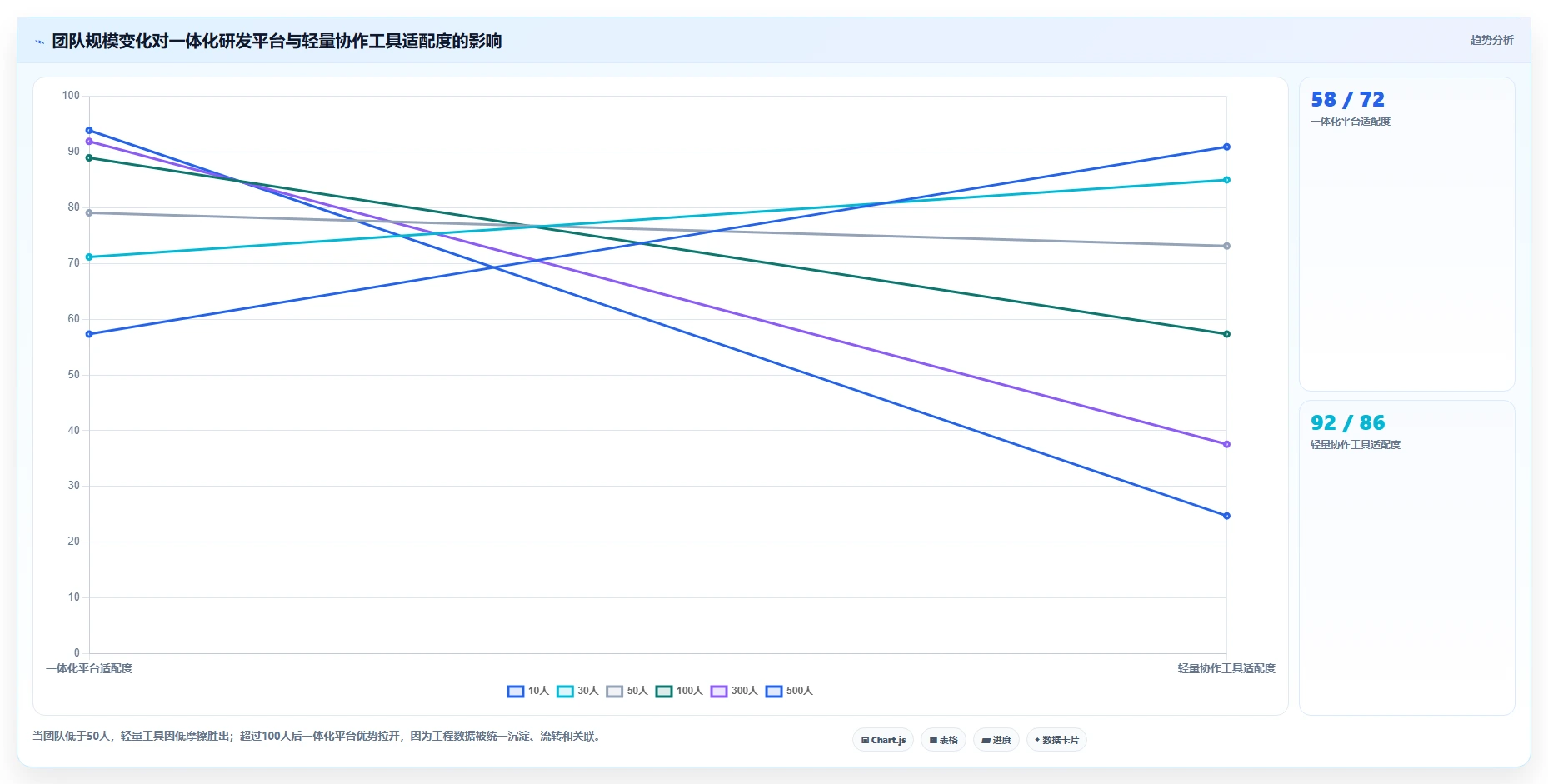Click the chart title 团队规模变化对一体化研发平台
Image resolution: width=1548 pixels, height=784 pixels.
point(277,41)
